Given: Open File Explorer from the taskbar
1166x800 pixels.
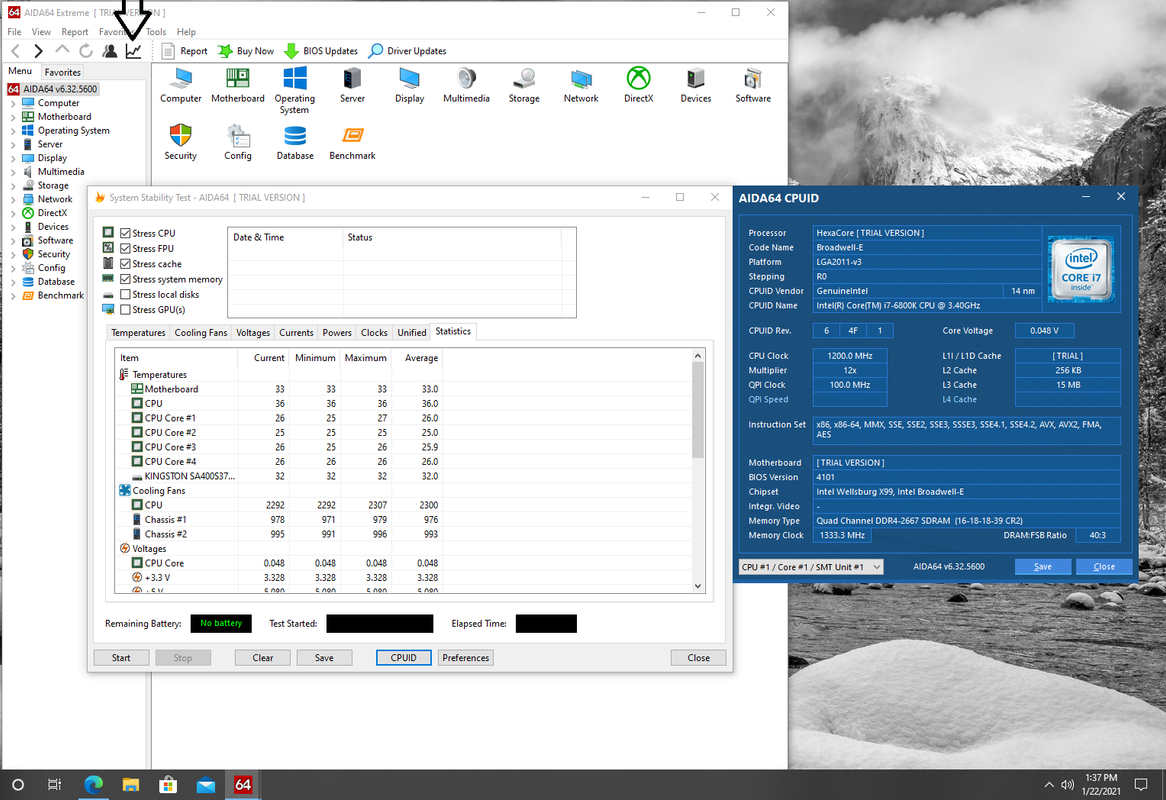Looking at the screenshot, I should tap(131, 784).
